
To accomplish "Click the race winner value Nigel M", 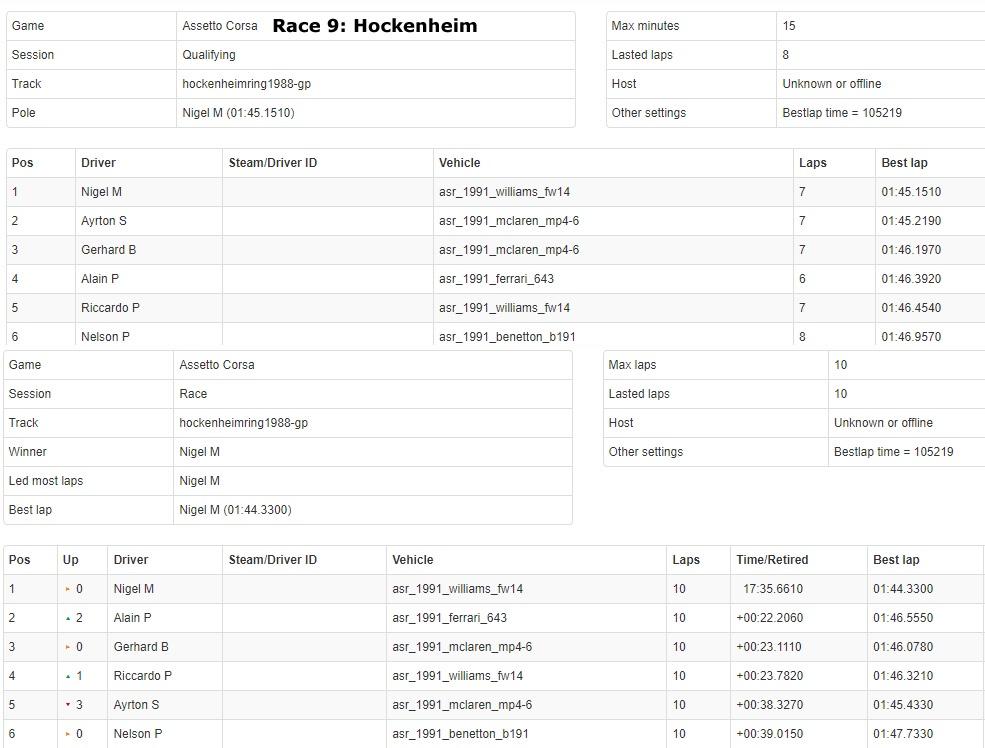I will (199, 452).
